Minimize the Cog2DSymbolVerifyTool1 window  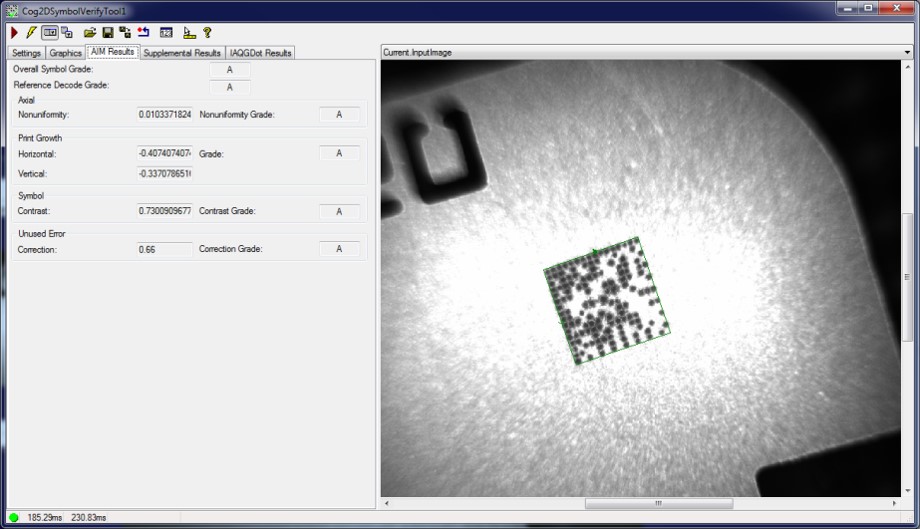click(847, 8)
